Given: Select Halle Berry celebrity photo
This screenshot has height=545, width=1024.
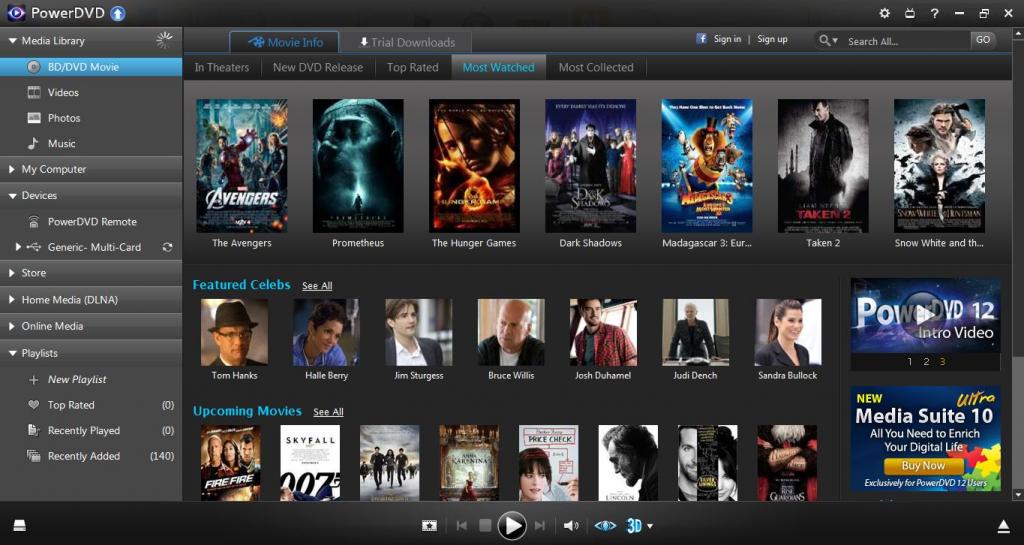Looking at the screenshot, I should (326, 332).
